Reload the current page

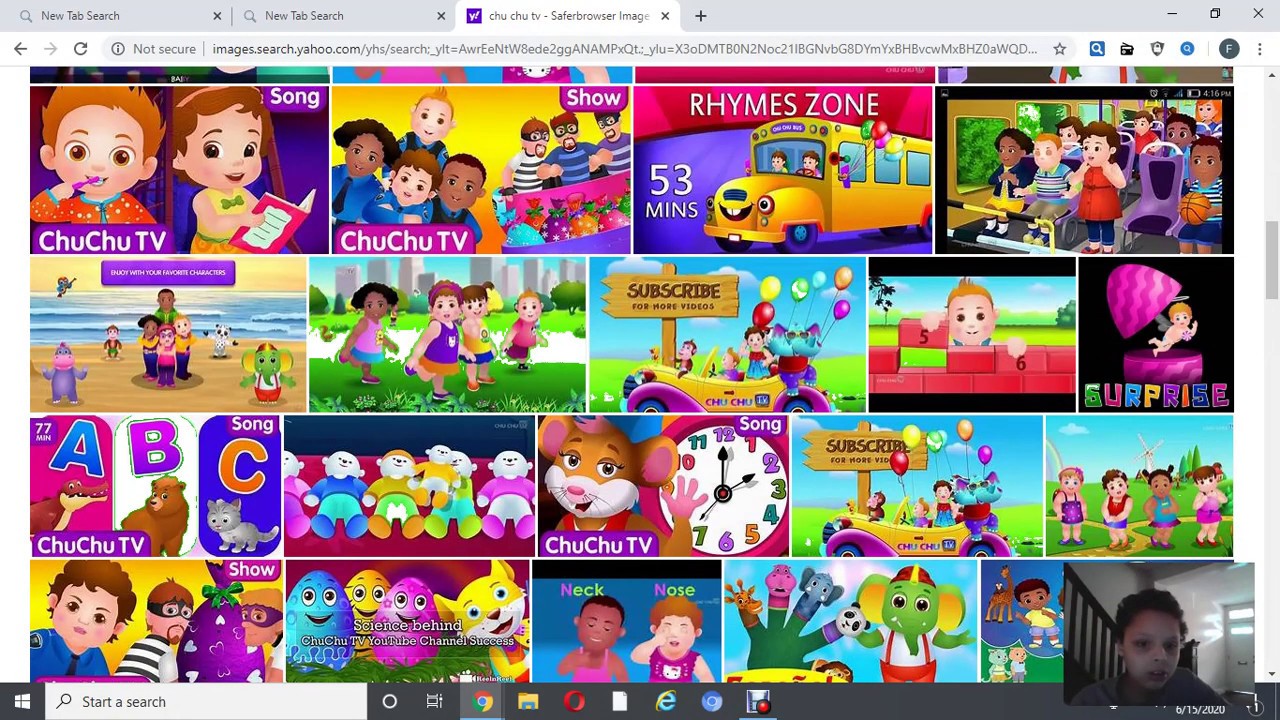click(80, 48)
